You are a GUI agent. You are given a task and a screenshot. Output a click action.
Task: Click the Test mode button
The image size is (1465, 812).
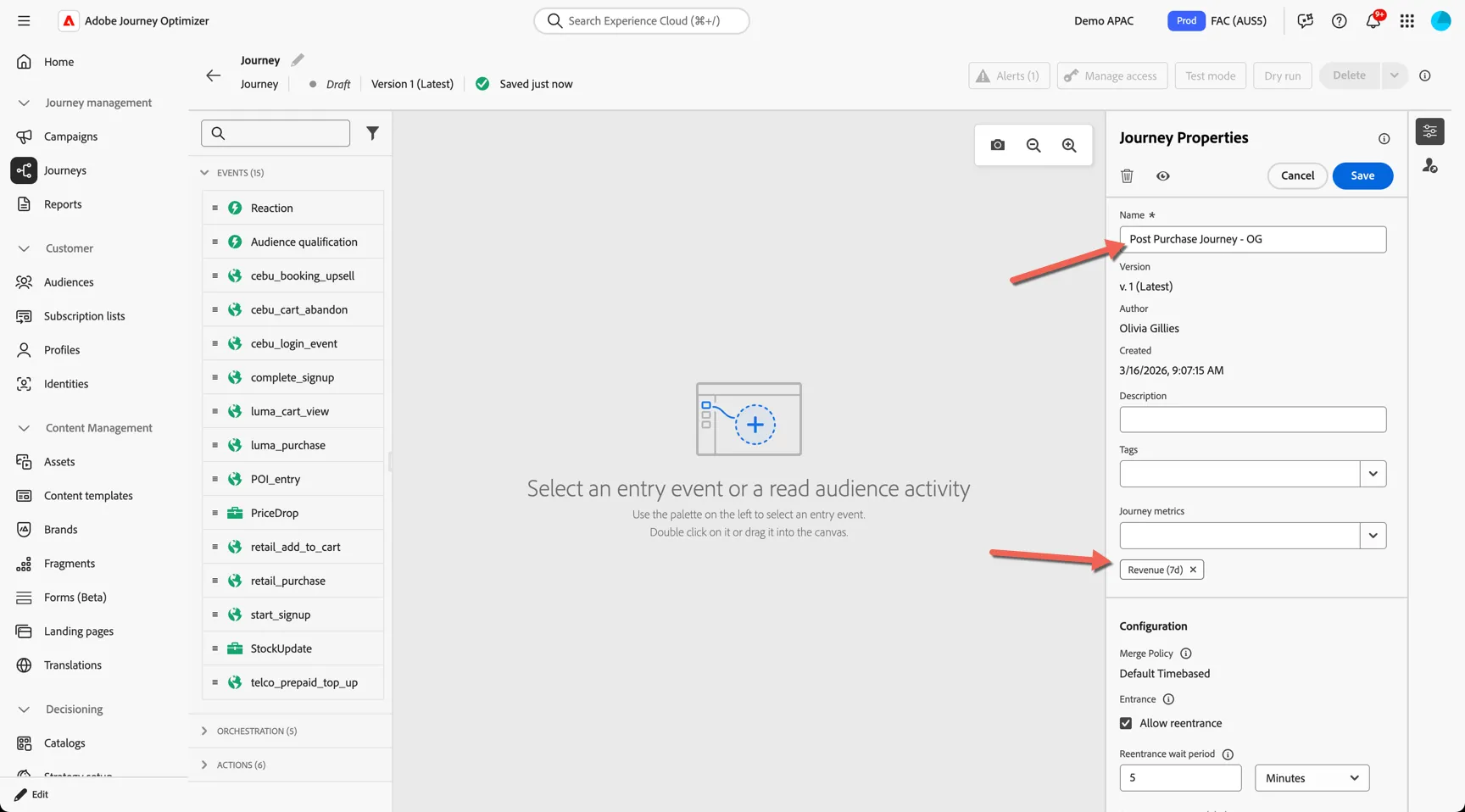[x=1210, y=75]
